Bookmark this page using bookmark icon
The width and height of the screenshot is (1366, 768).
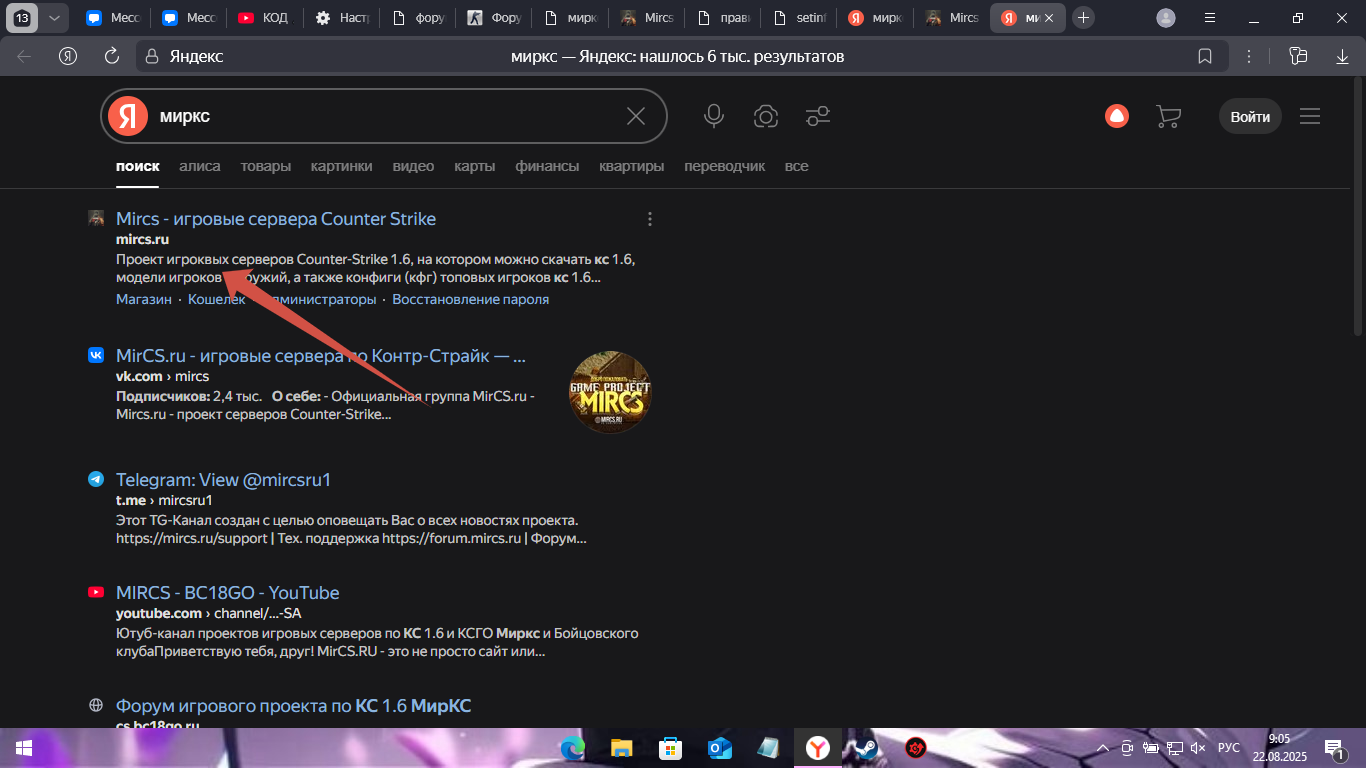click(x=1205, y=56)
